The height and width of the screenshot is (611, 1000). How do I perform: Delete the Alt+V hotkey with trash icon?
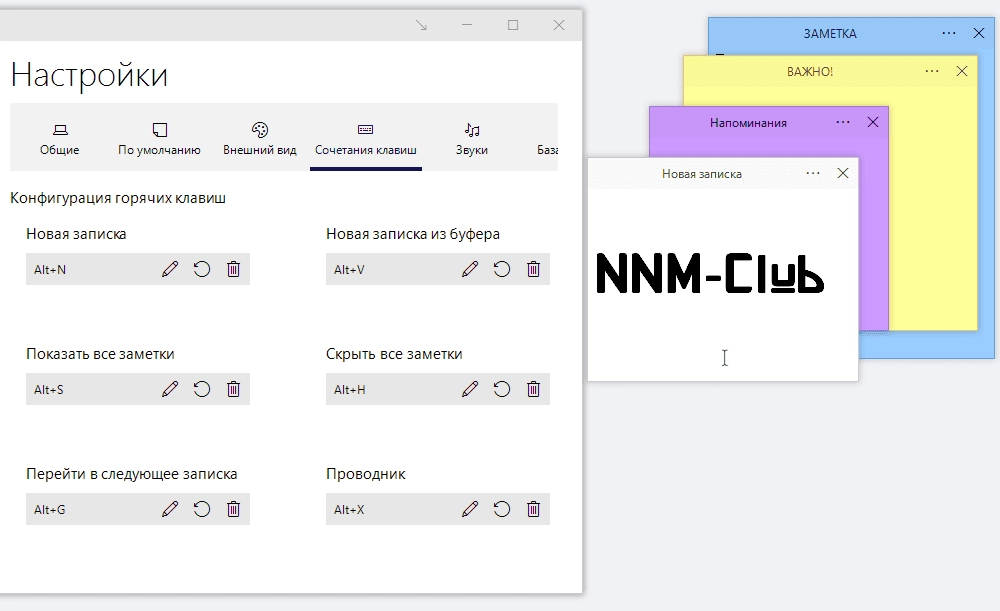click(x=534, y=269)
